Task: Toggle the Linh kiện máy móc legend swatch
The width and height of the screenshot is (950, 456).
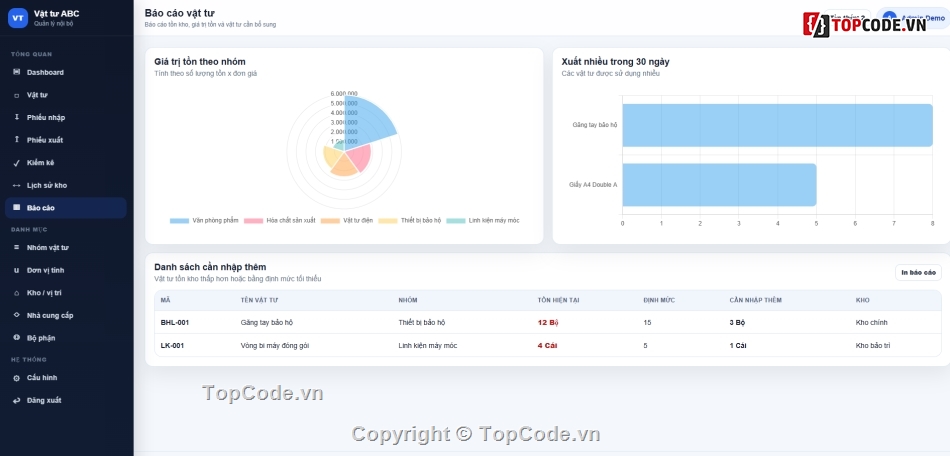Action: pyautogui.click(x=456, y=221)
